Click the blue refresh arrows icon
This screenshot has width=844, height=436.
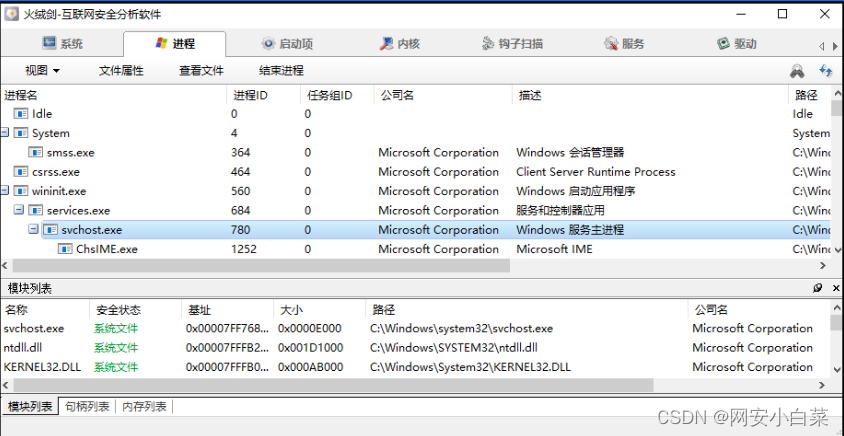pos(826,70)
